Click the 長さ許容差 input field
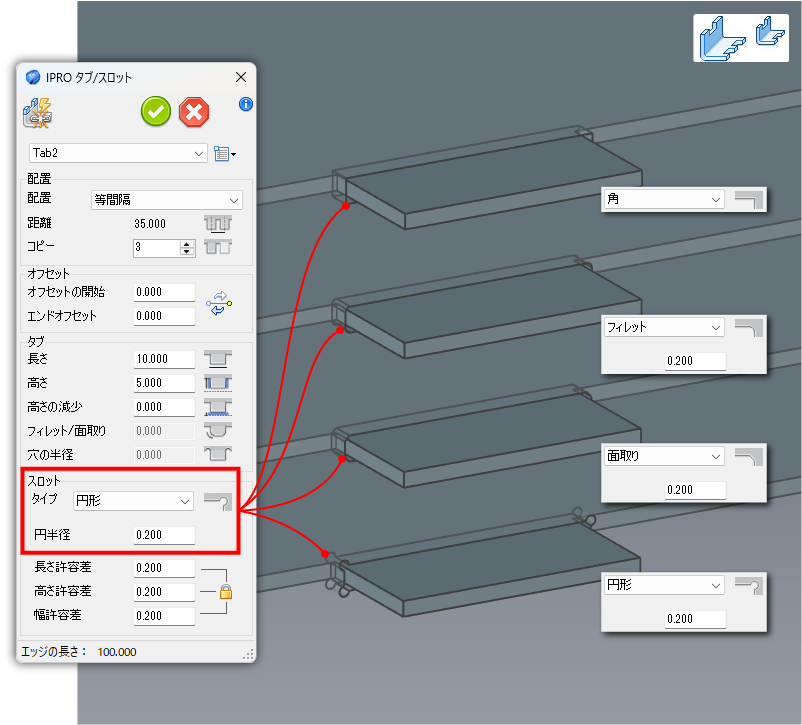The width and height of the screenshot is (802, 725). [x=164, y=568]
